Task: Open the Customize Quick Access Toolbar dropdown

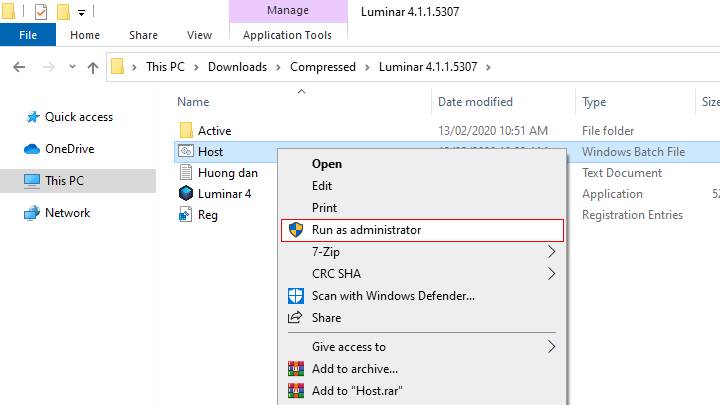Action: [x=81, y=12]
